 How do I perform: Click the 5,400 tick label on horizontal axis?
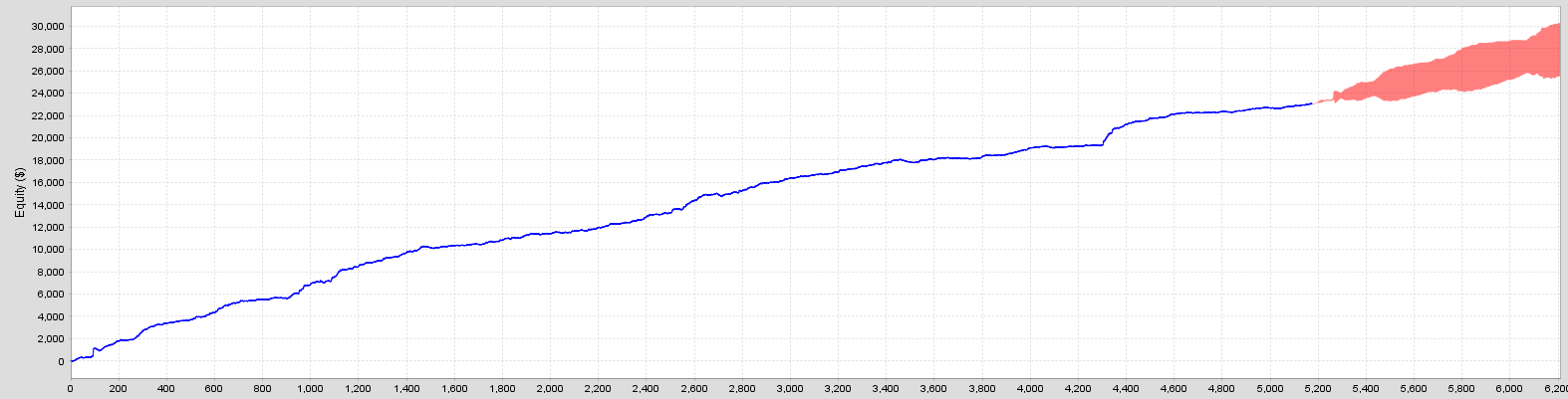(1366, 389)
